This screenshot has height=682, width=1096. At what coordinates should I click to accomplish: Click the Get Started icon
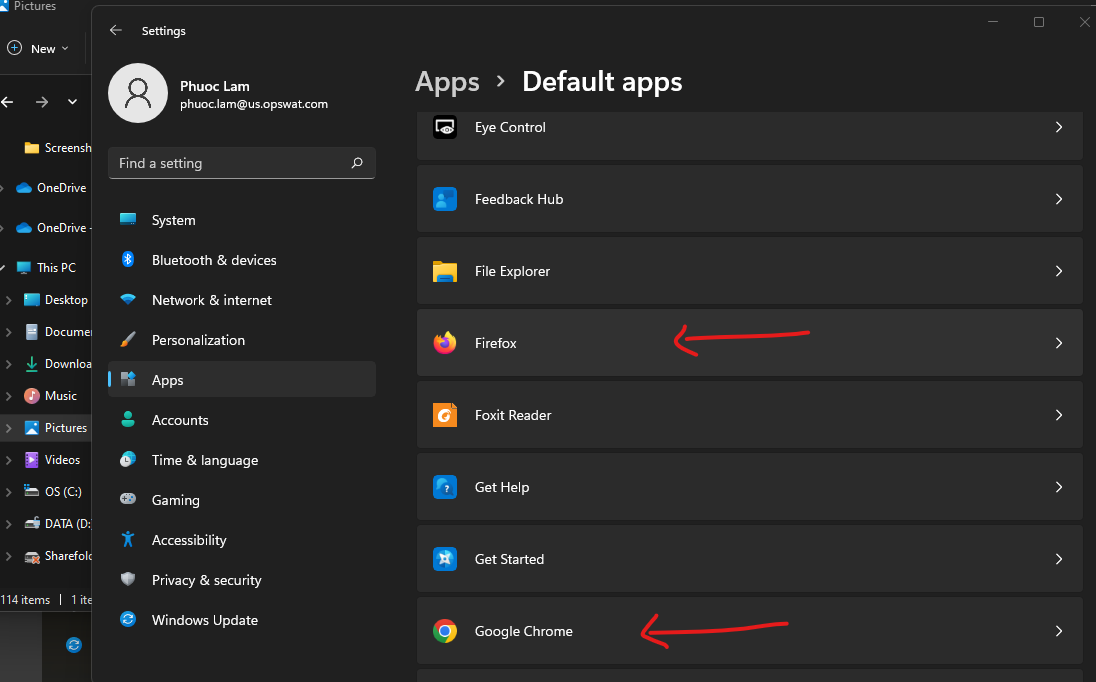coord(445,559)
